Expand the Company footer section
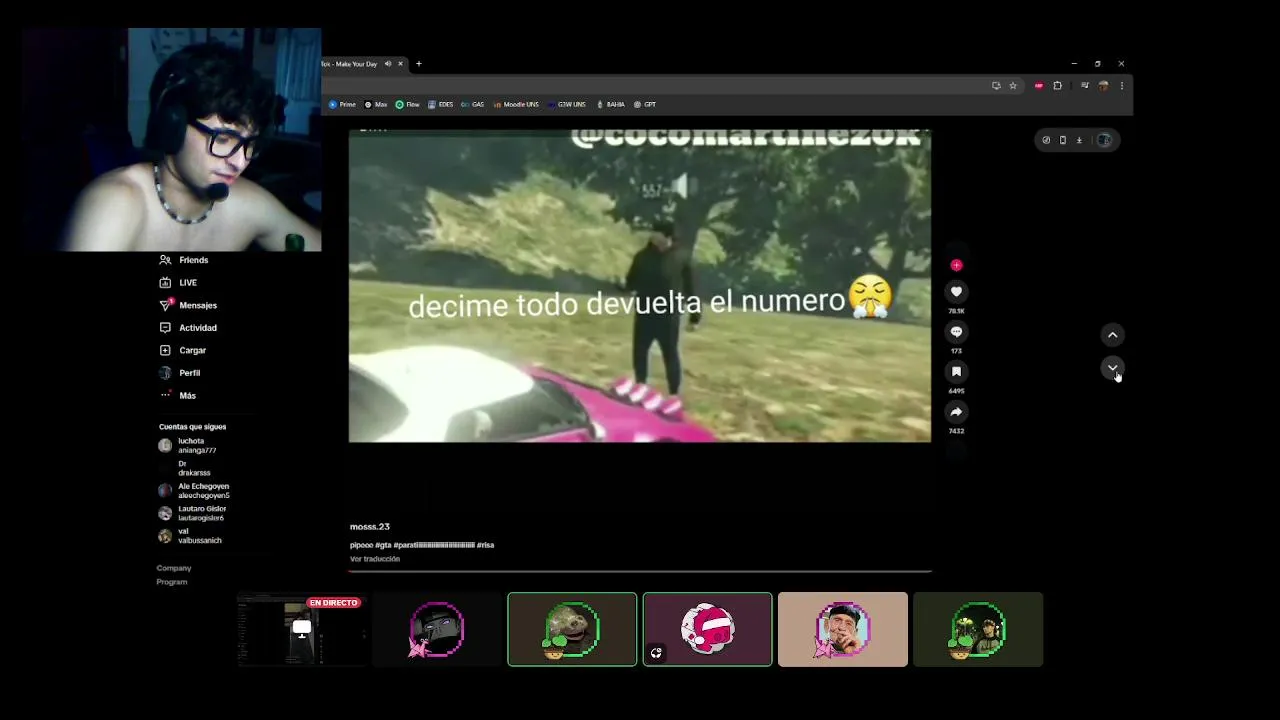 click(x=174, y=568)
